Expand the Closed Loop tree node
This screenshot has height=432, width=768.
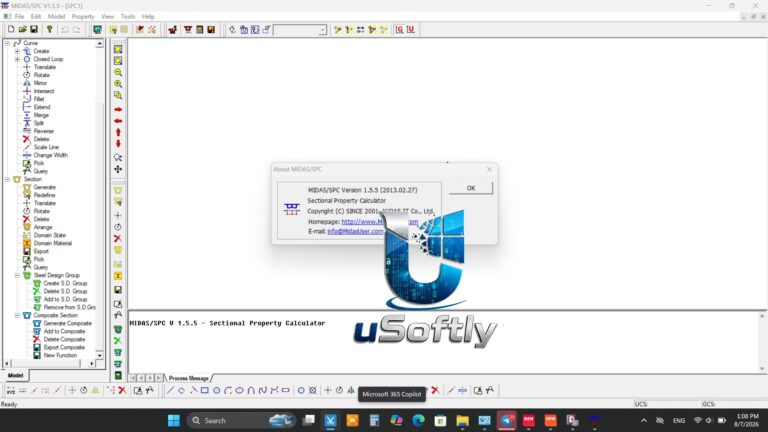(17, 59)
